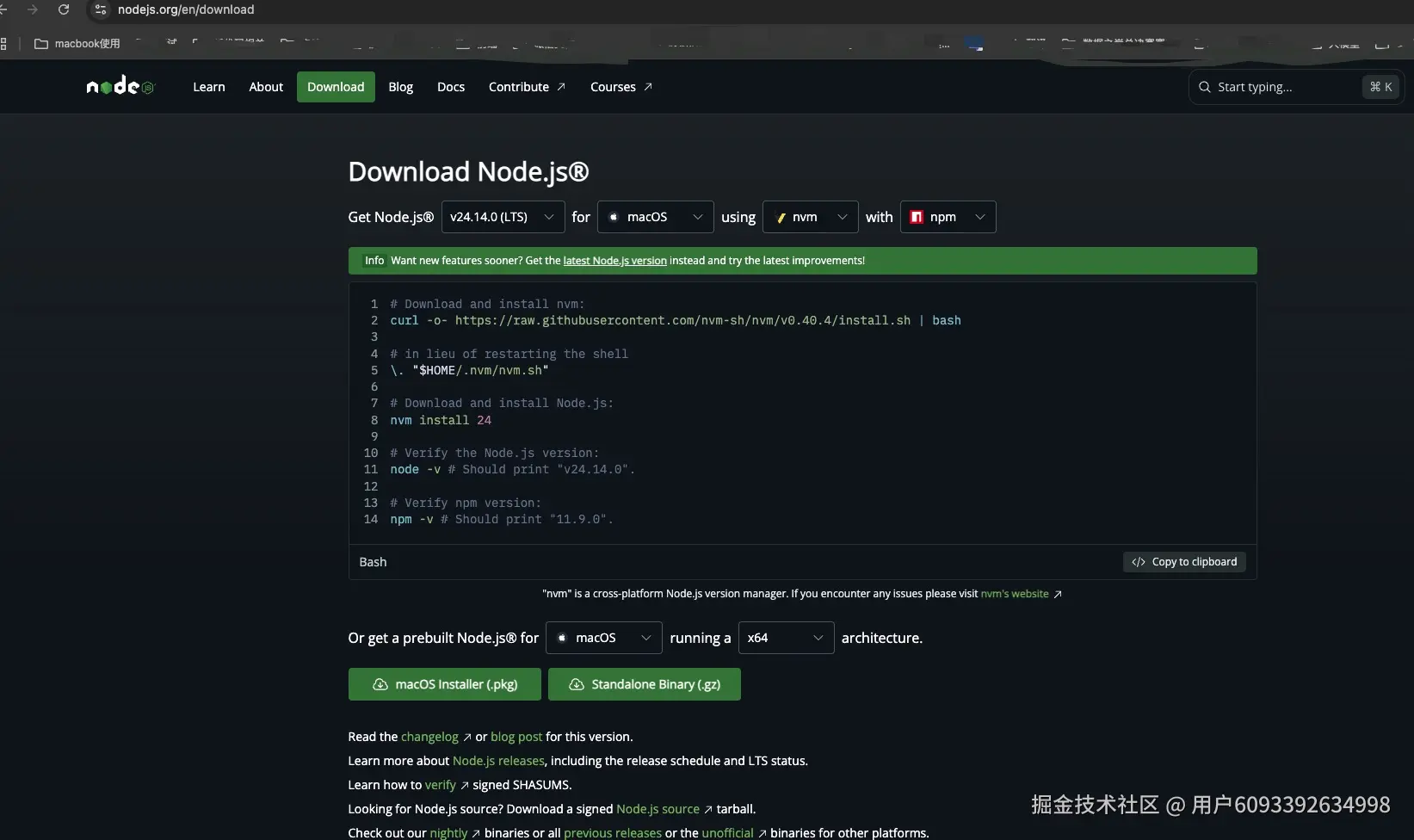The width and height of the screenshot is (1414, 840).
Task: Click the ⌘ K shortcut badge in search
Action: tap(1380, 87)
